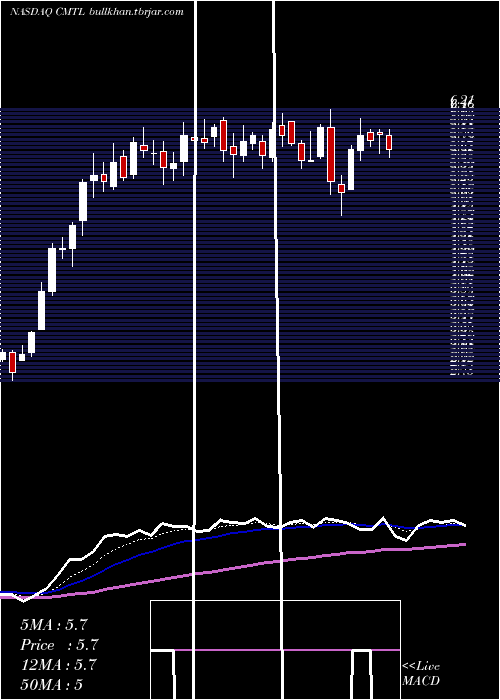Click the NASDAQ CMTL chart title text
This screenshot has height=700, width=500.
[x=48, y=12]
